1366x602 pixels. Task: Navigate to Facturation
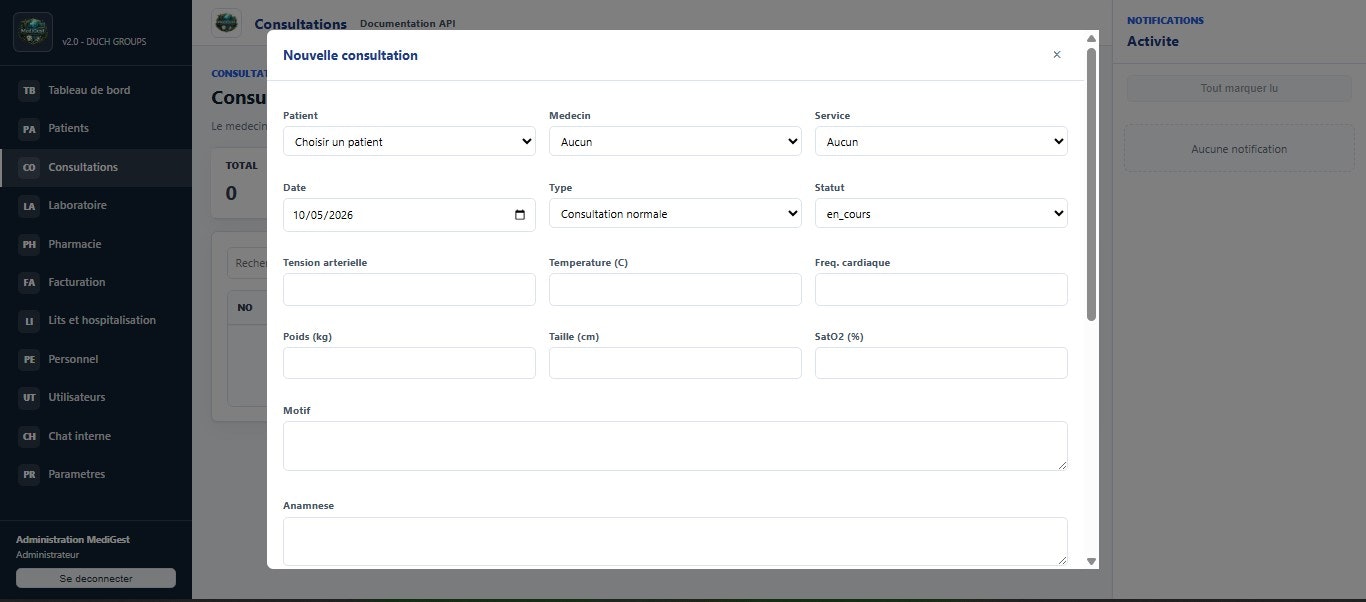pos(96,283)
